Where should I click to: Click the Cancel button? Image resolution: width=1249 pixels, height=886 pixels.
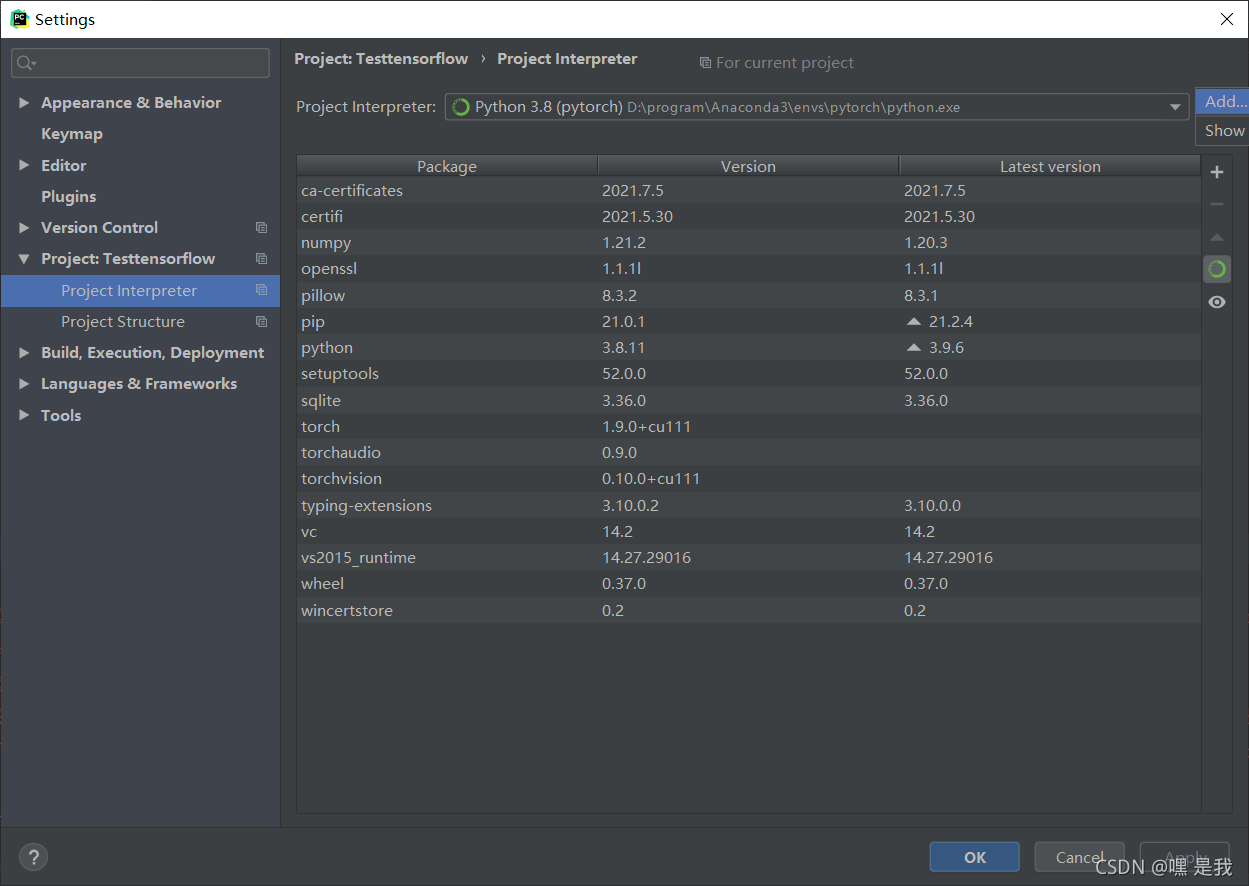click(x=1080, y=857)
